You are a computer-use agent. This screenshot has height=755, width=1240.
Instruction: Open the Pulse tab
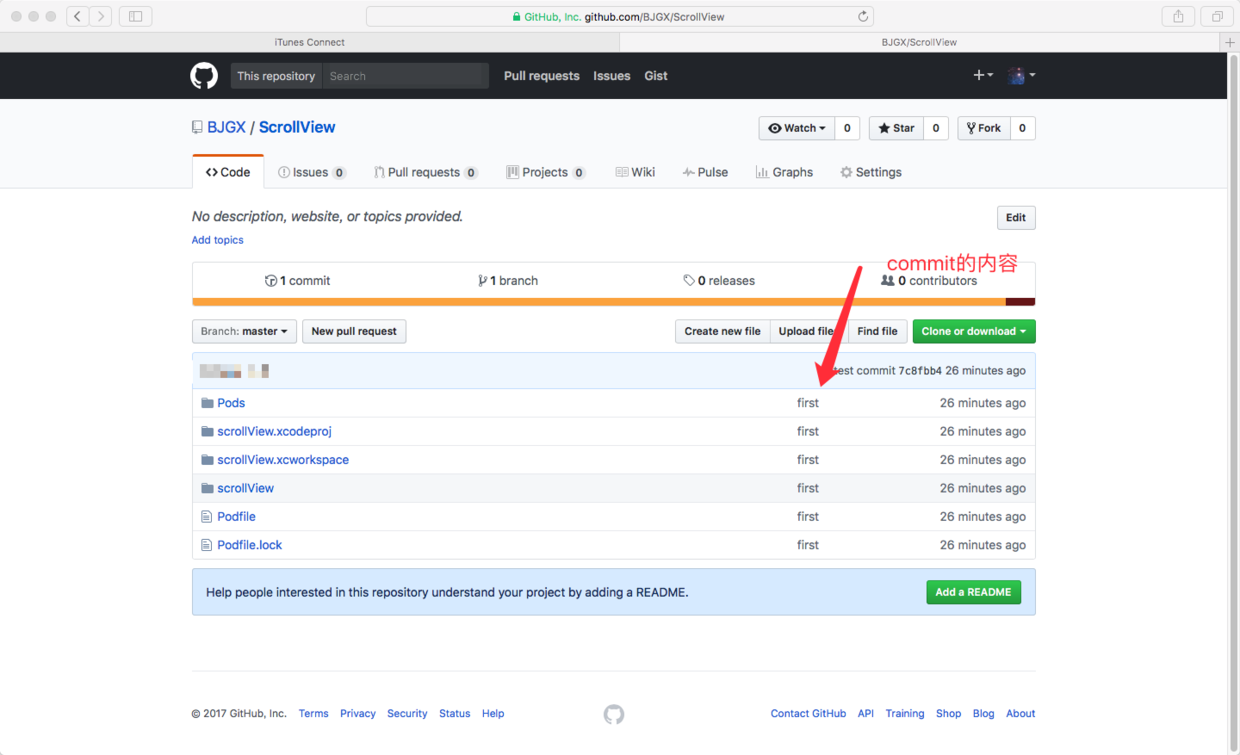[x=705, y=172]
